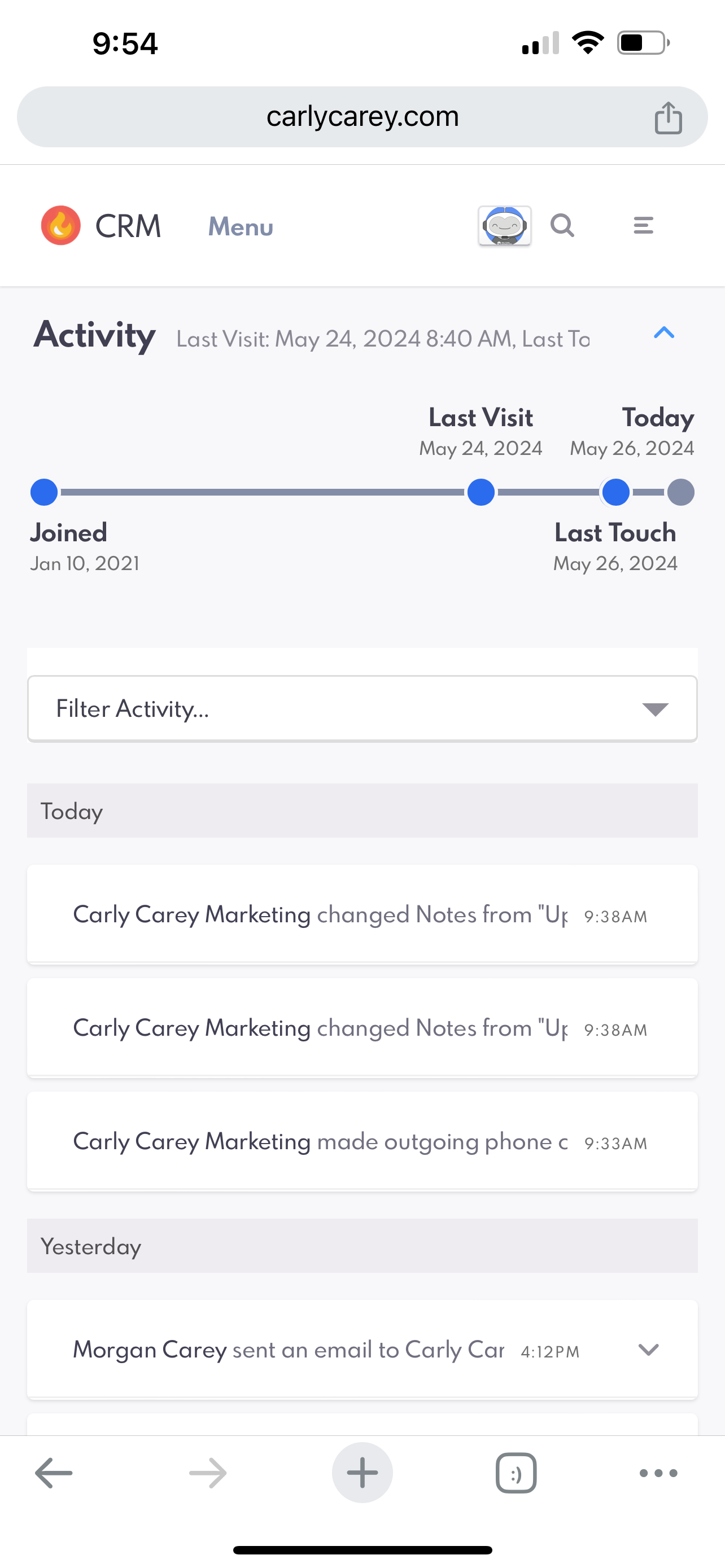Open the browser tabs switcher
The image size is (725, 1568).
coord(516,1473)
